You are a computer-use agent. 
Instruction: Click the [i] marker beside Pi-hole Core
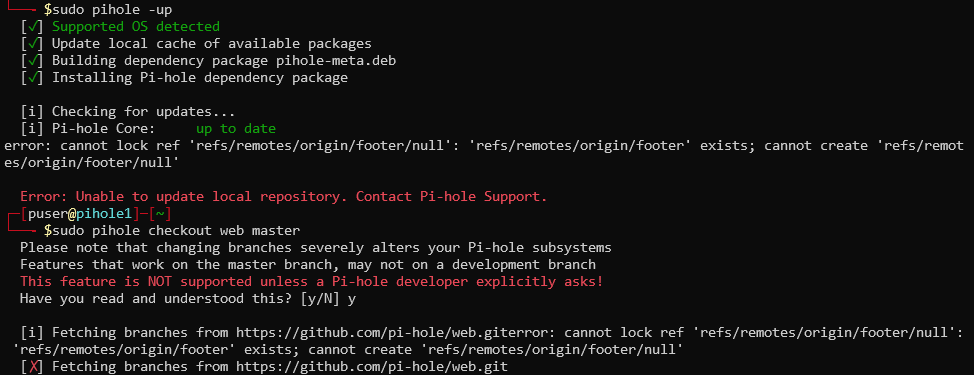pos(32,129)
